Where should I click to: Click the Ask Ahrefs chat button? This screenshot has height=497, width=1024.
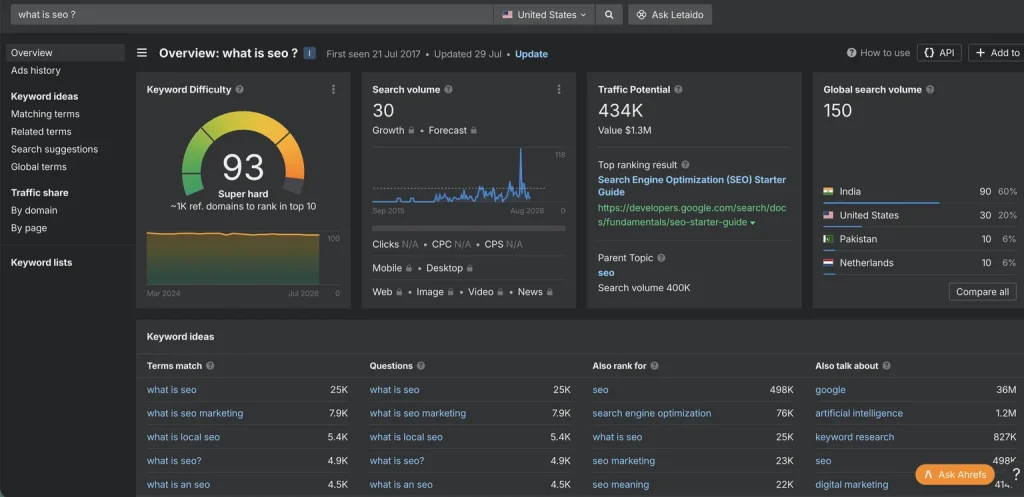pyautogui.click(x=955, y=475)
